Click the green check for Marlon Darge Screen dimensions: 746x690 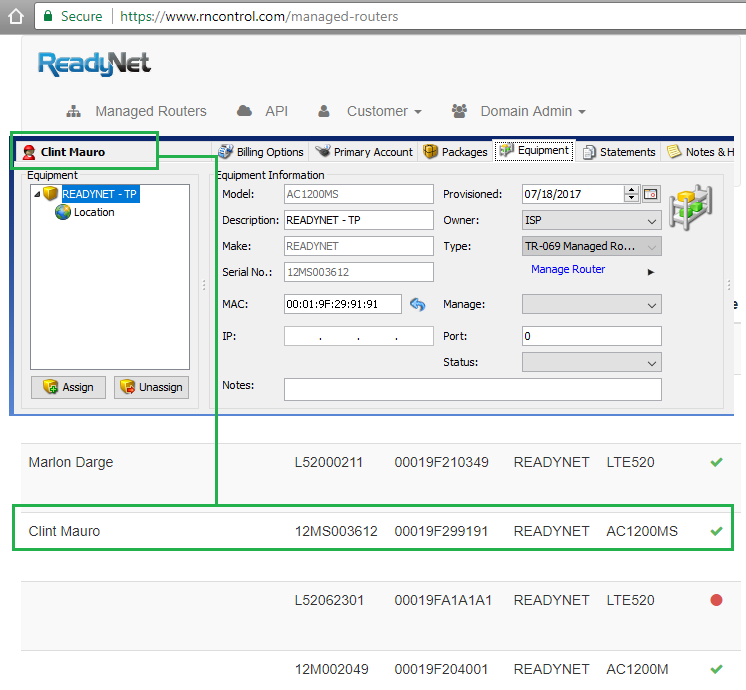point(716,462)
